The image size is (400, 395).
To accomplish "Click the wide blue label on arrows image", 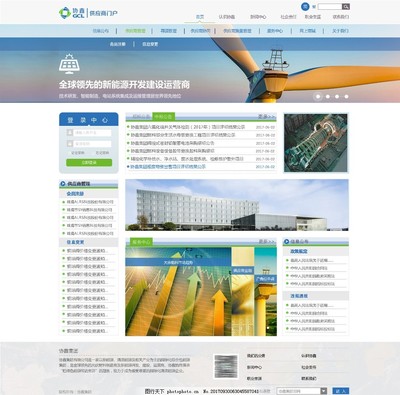I will [x=178, y=262].
